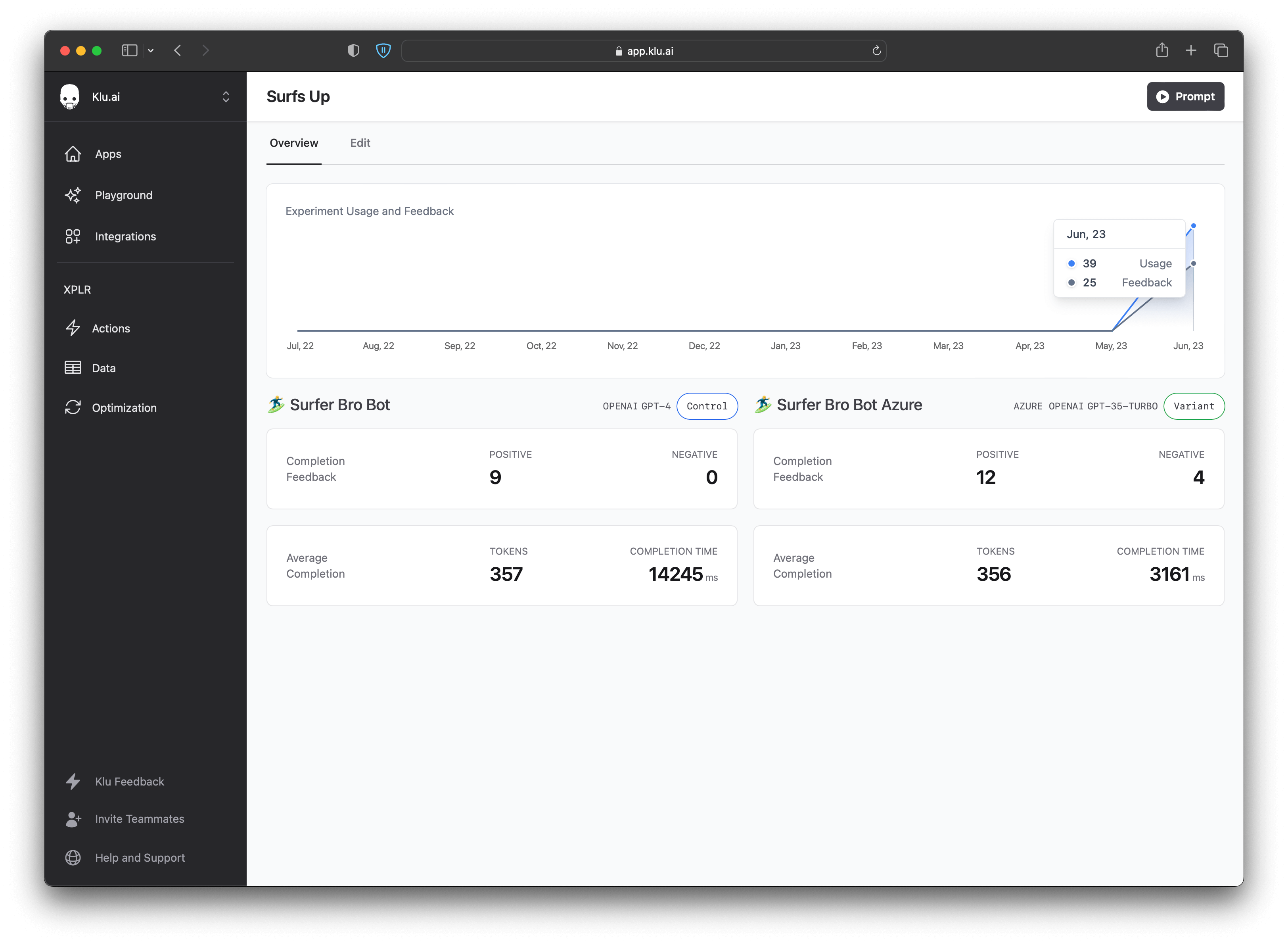Open the Integrations panel
1288x945 pixels.
[125, 236]
